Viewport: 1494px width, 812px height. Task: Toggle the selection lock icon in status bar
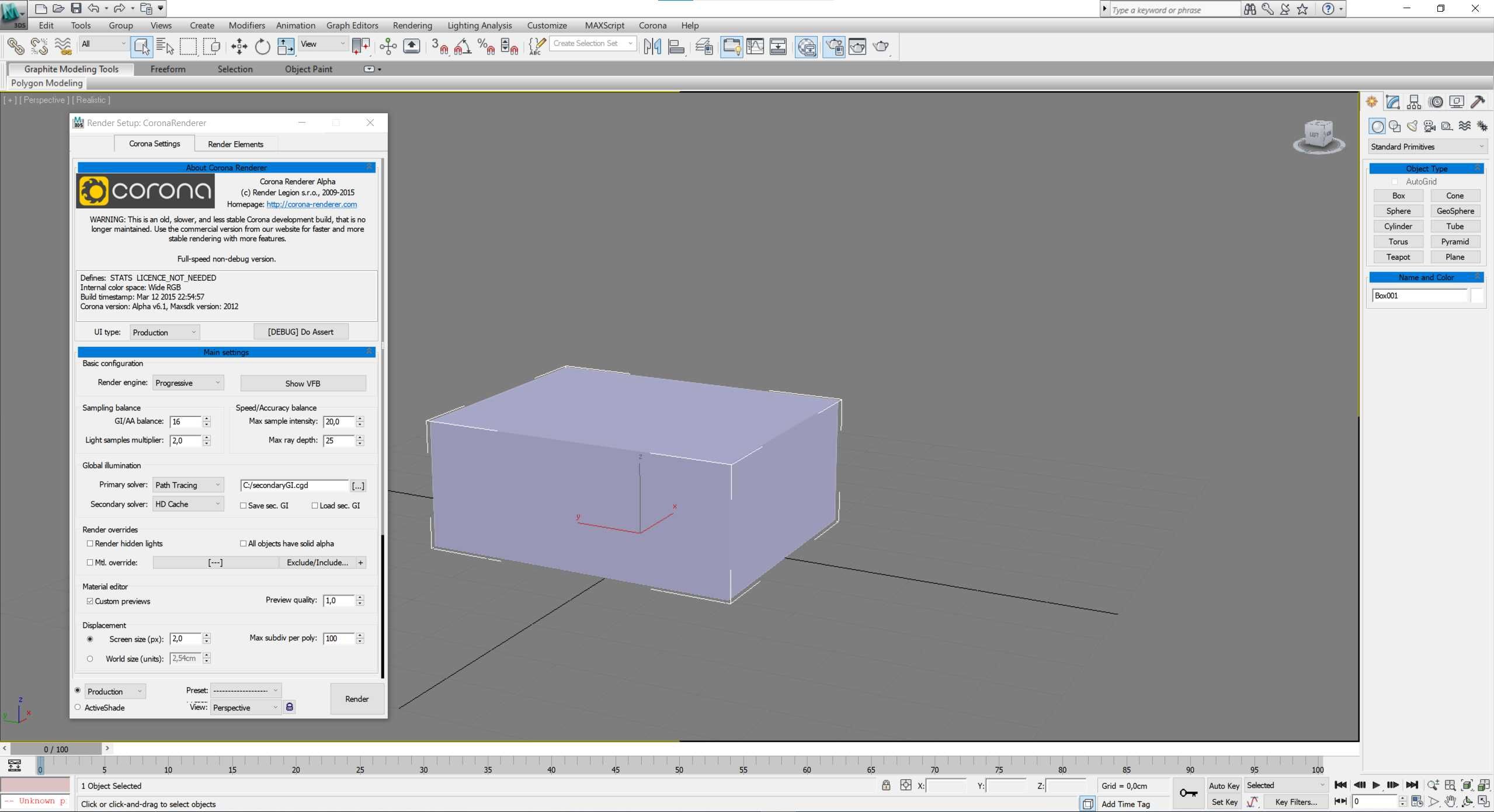pos(886,785)
